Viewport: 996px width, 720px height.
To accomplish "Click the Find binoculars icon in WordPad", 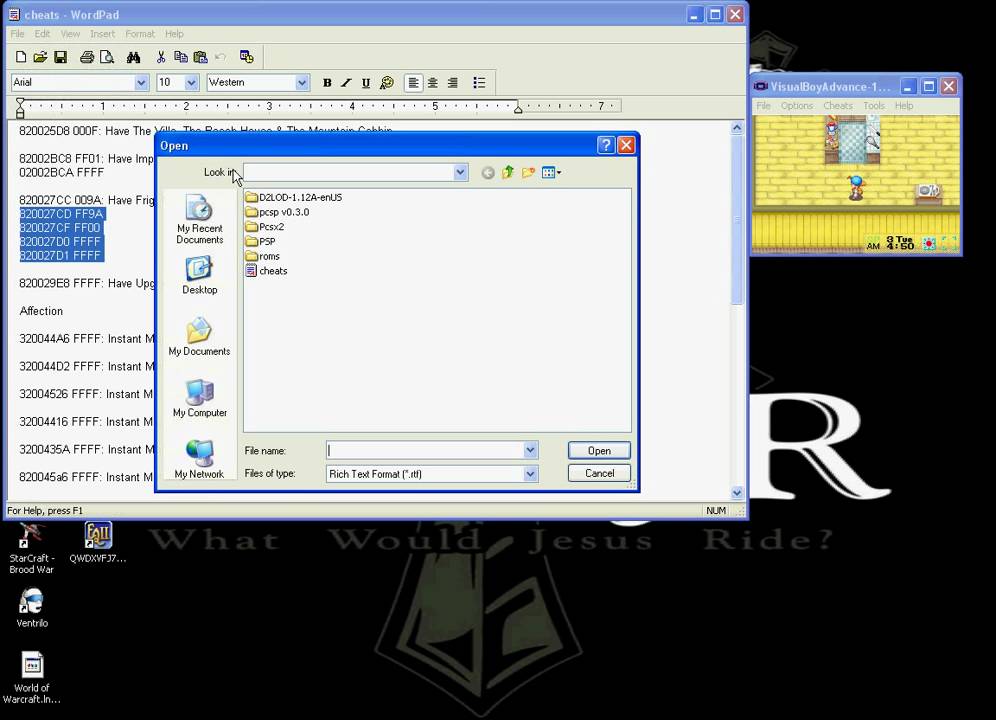I will 133,57.
